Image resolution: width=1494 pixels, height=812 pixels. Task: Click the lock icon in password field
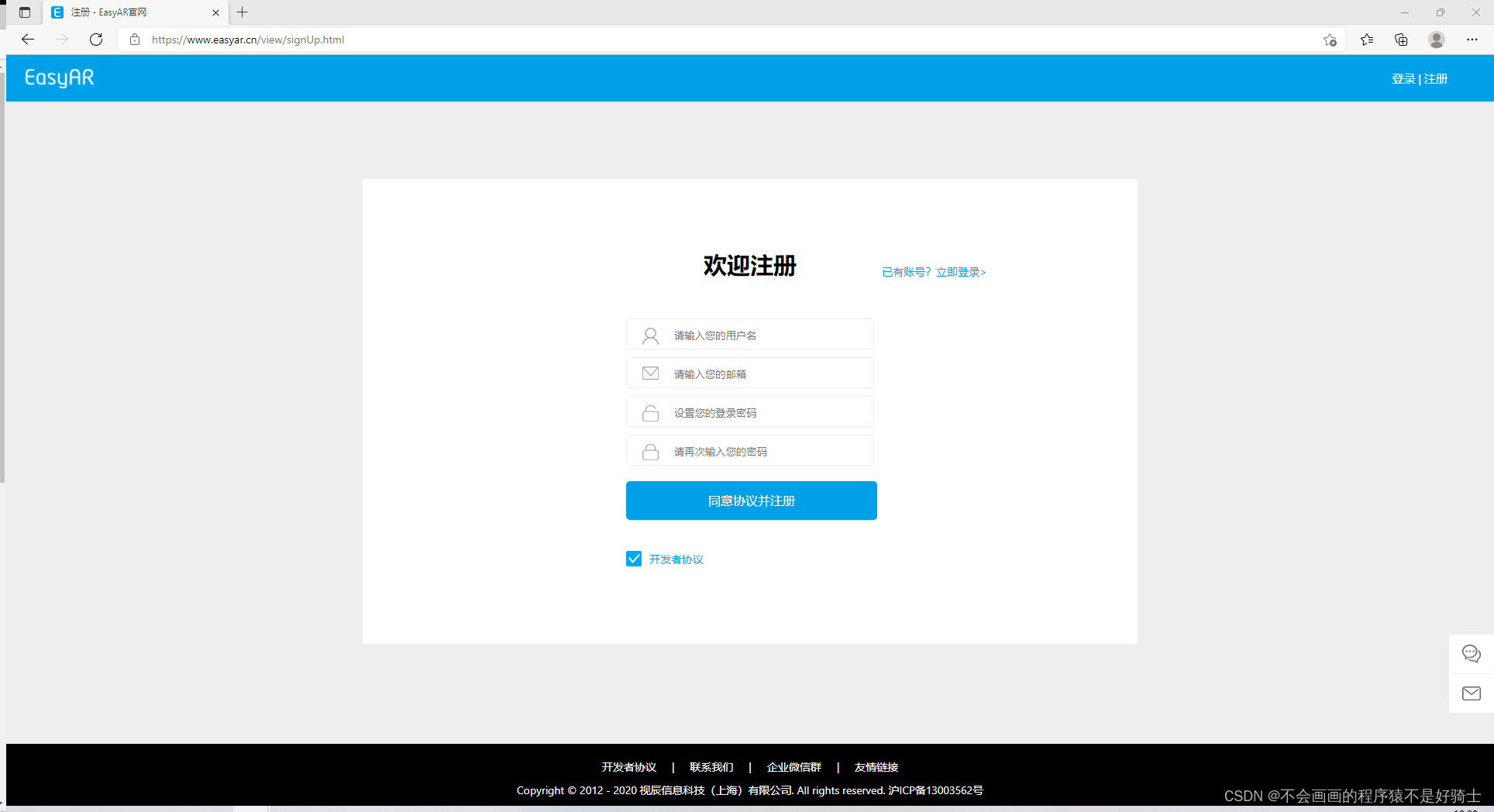click(x=650, y=412)
